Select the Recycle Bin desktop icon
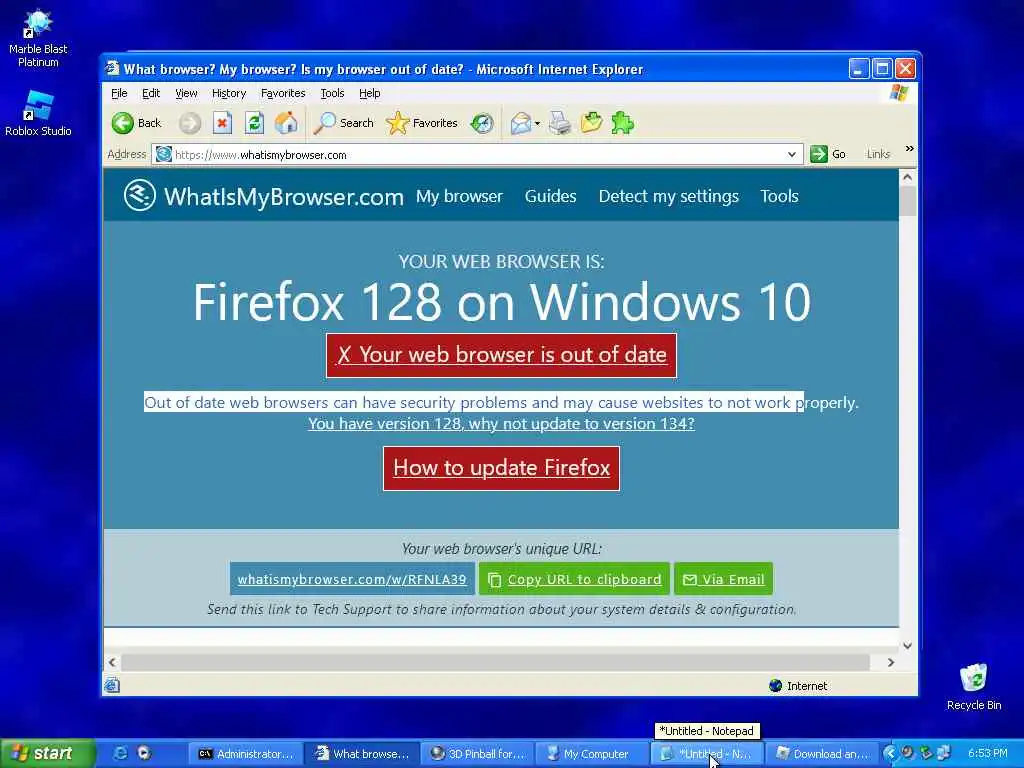The height and width of the screenshot is (768, 1024). pos(974,687)
